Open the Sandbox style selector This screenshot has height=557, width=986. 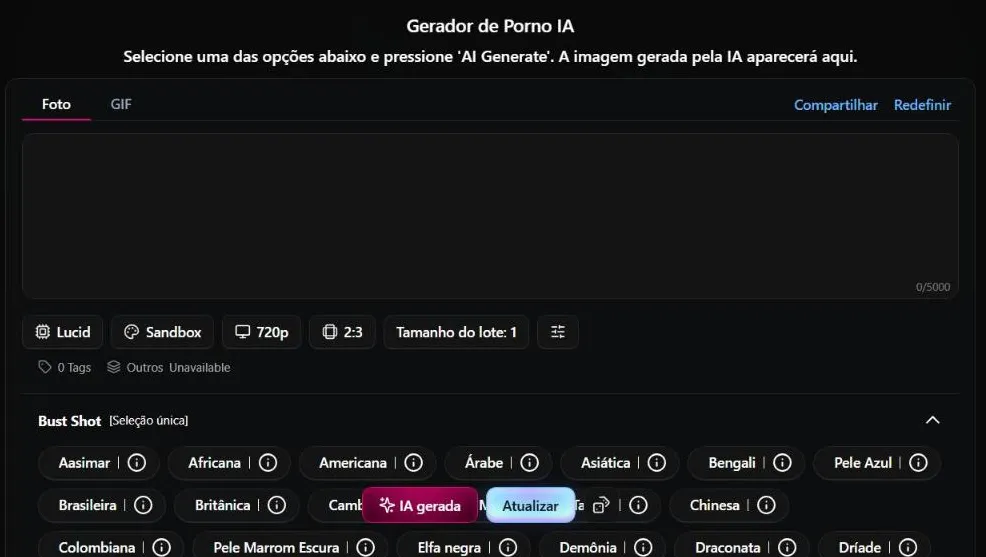162,332
